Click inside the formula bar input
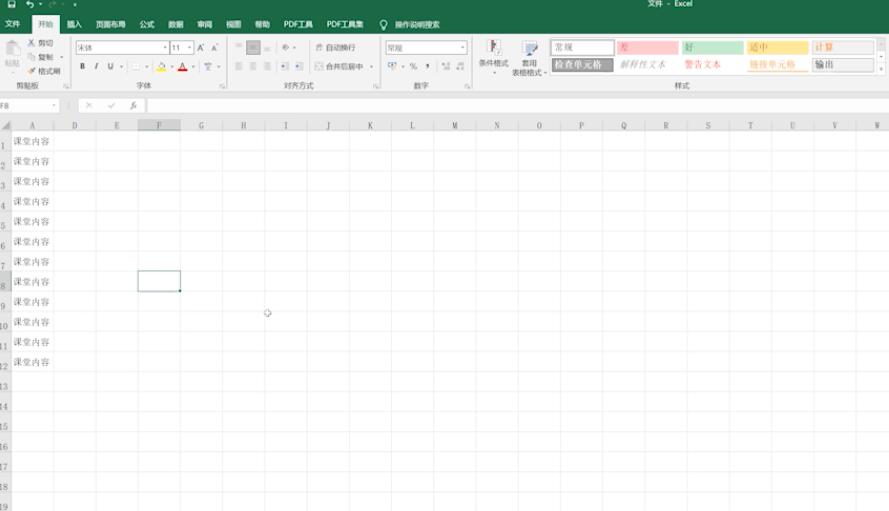889x511 pixels. point(517,105)
